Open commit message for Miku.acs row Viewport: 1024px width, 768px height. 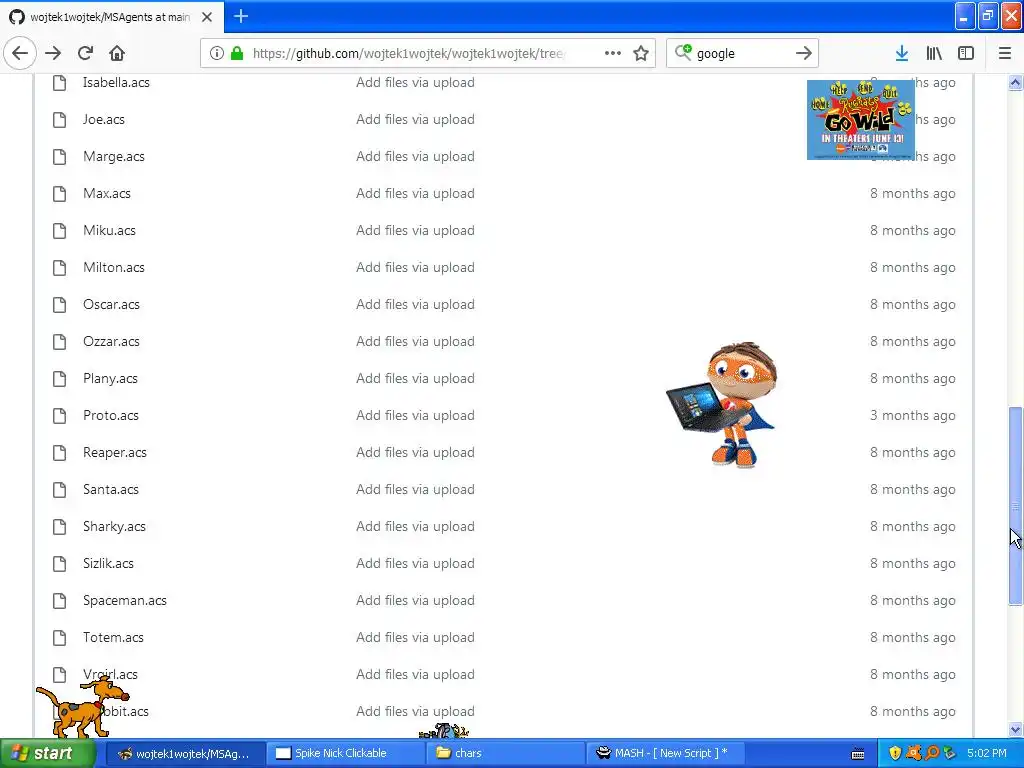click(415, 231)
